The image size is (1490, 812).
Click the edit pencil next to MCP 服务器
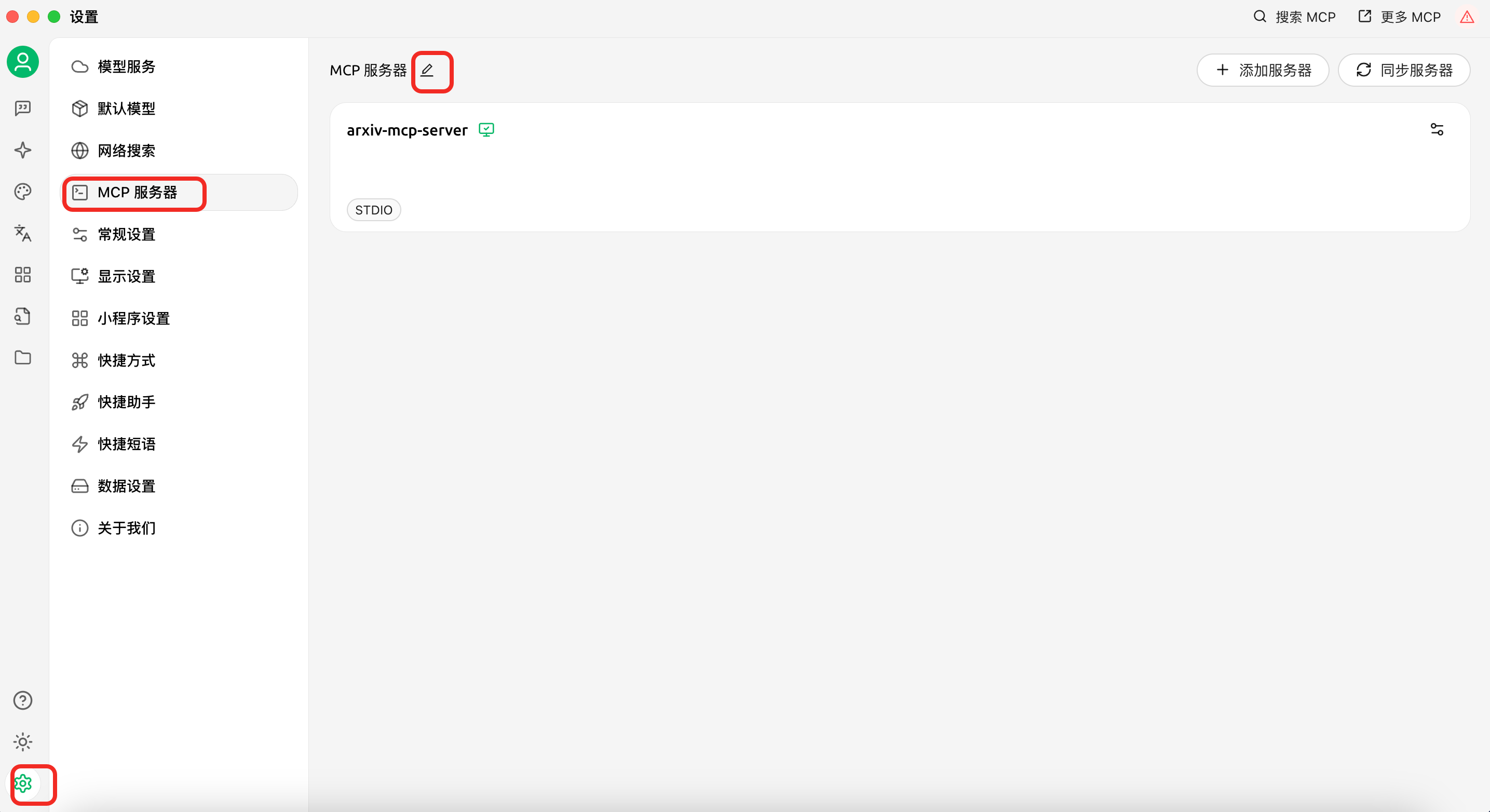pyautogui.click(x=427, y=71)
